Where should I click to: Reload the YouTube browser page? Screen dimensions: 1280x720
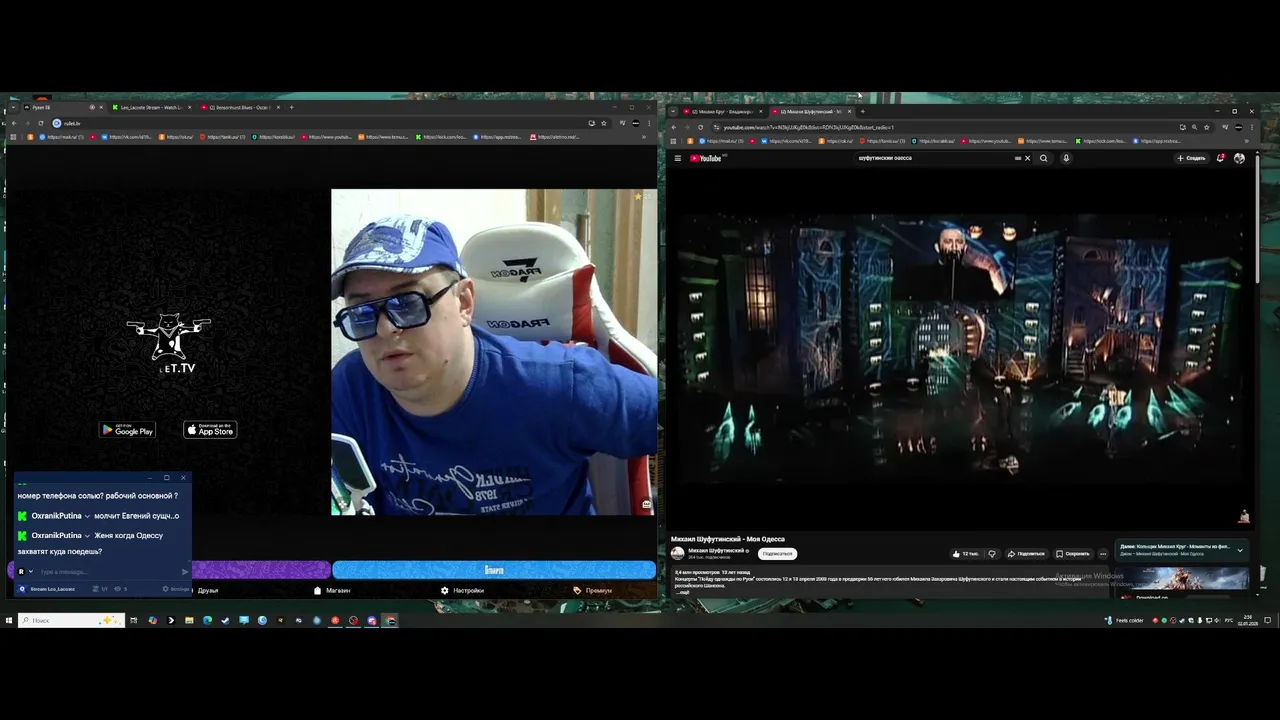pos(700,127)
